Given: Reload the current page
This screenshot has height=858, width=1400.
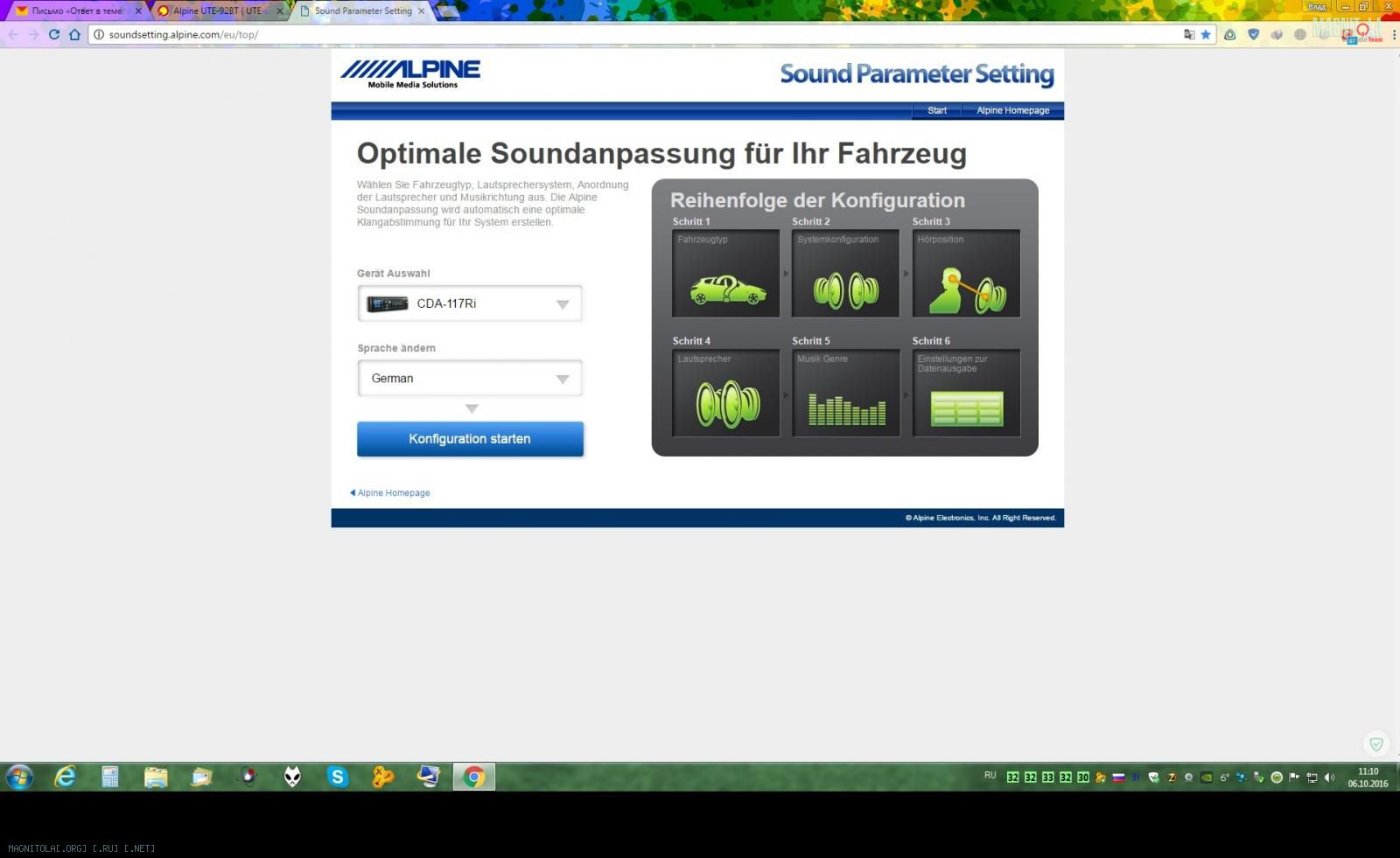Looking at the screenshot, I should click(54, 34).
